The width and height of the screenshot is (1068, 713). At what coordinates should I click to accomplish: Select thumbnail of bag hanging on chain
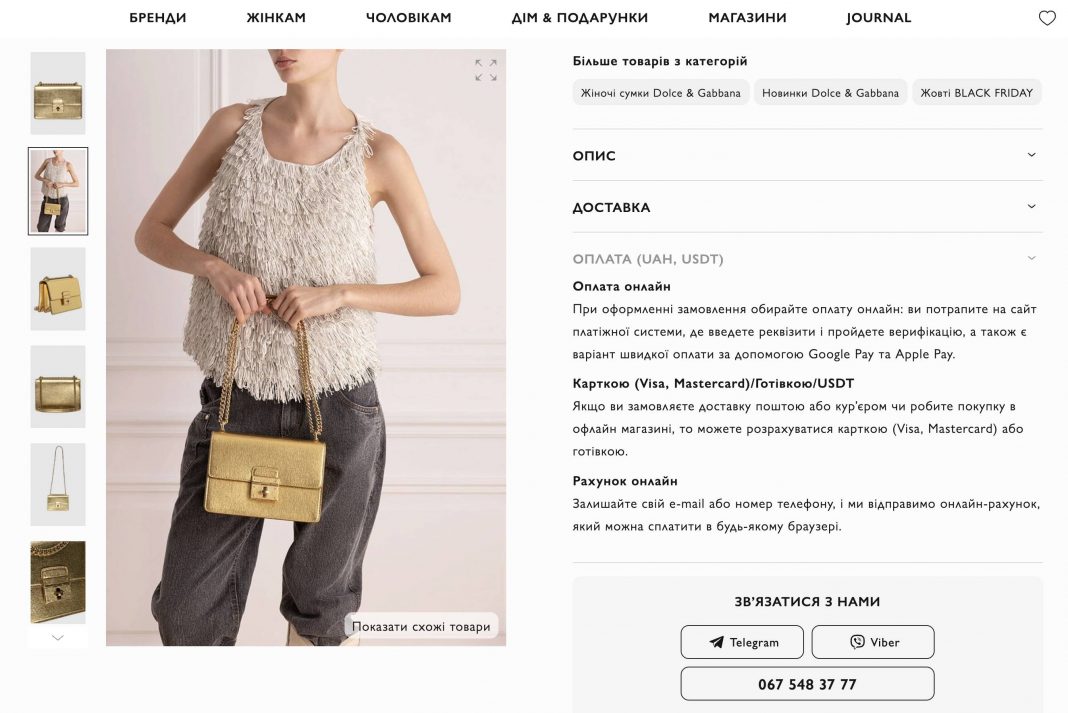pyautogui.click(x=58, y=484)
